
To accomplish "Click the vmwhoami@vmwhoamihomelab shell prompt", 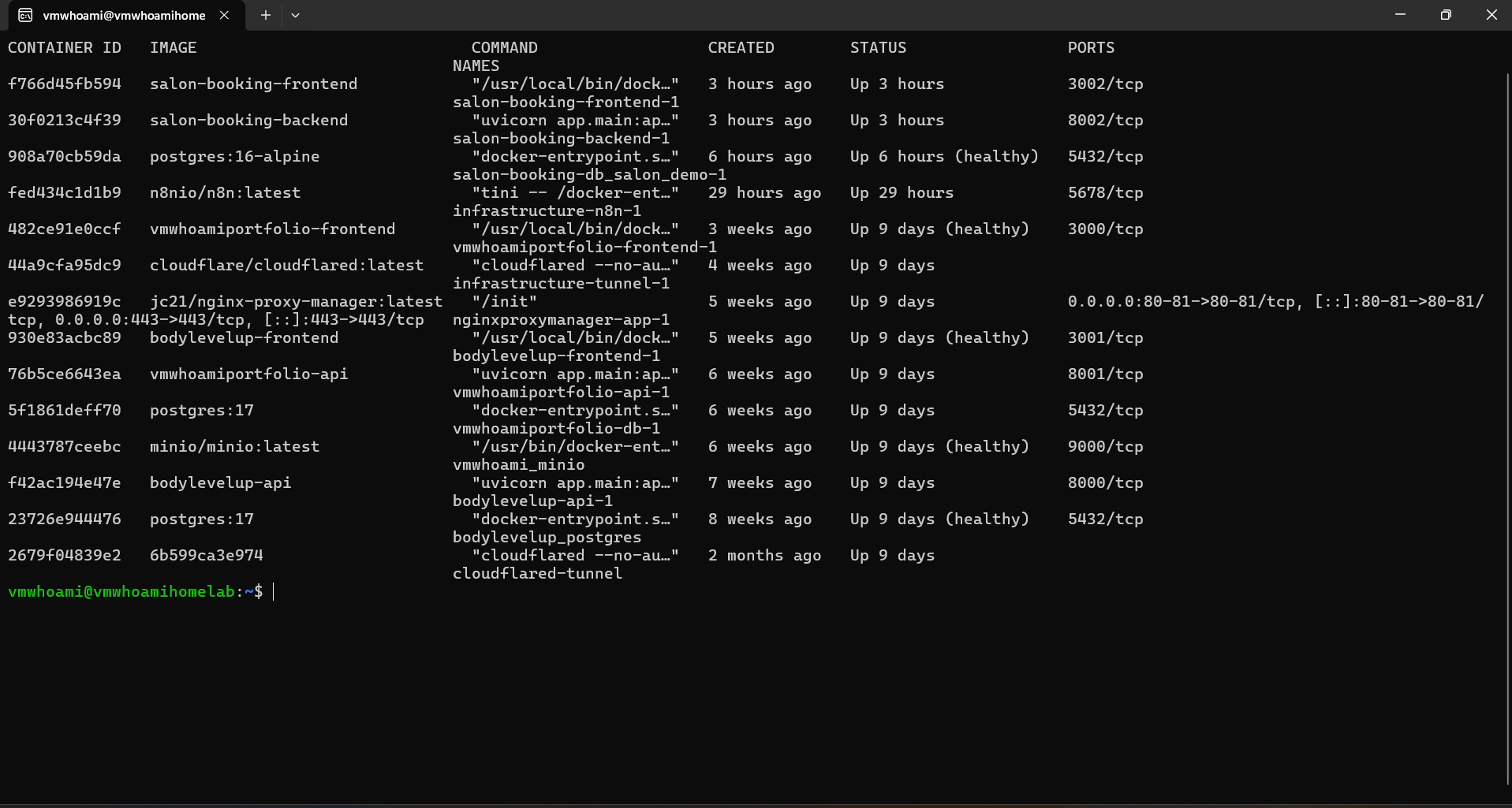I will pyautogui.click(x=135, y=591).
